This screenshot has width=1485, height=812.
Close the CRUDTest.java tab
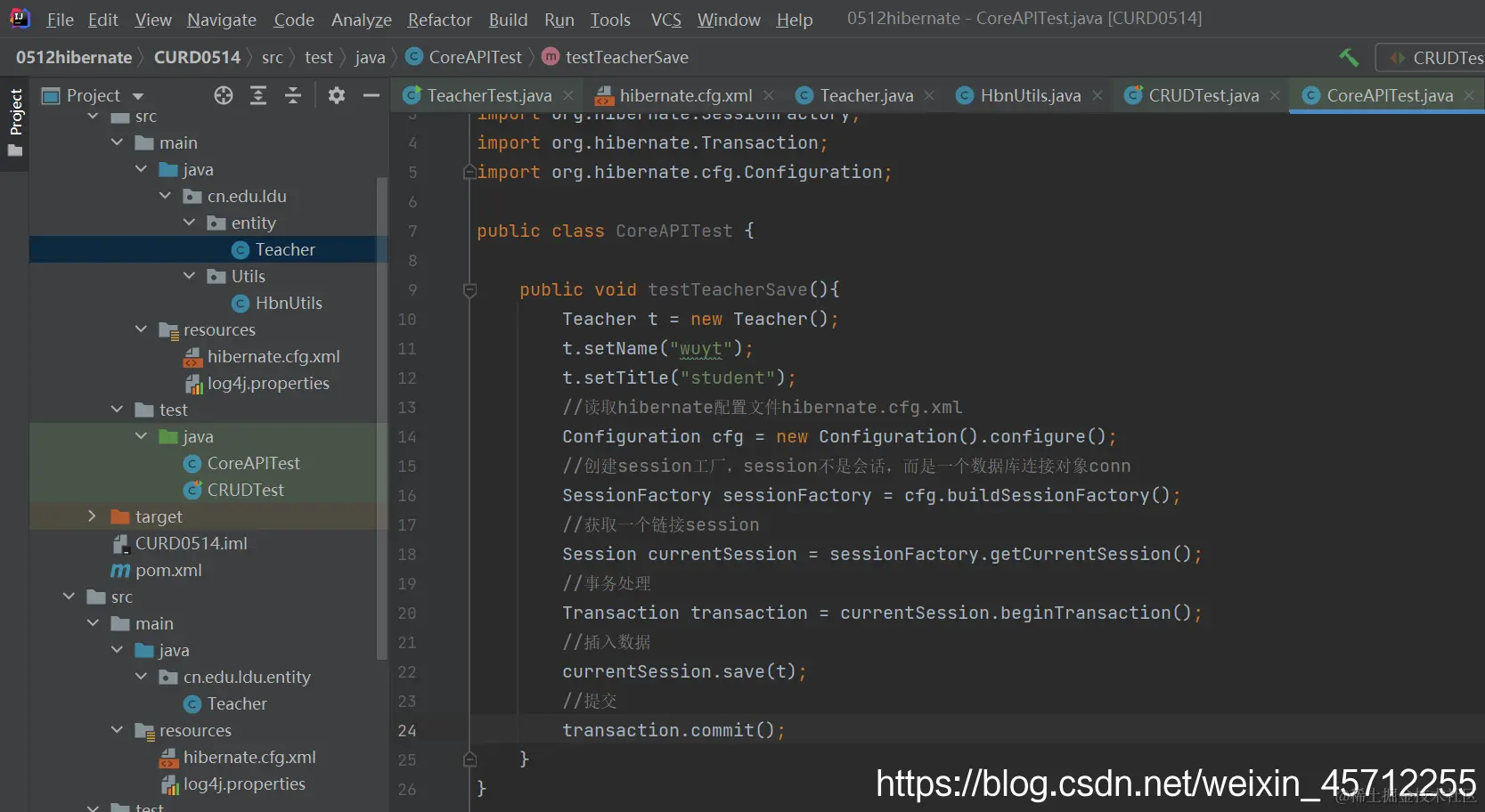tap(1275, 95)
